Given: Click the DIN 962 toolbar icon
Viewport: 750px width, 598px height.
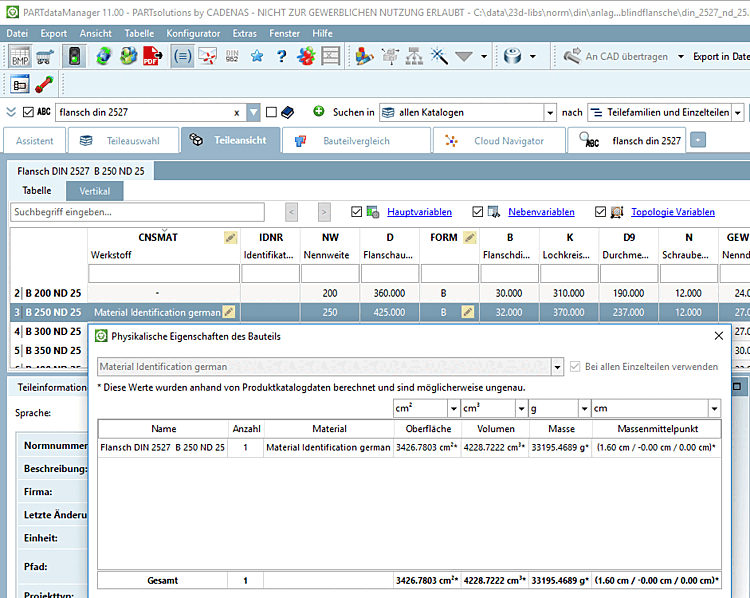Looking at the screenshot, I should coord(232,56).
